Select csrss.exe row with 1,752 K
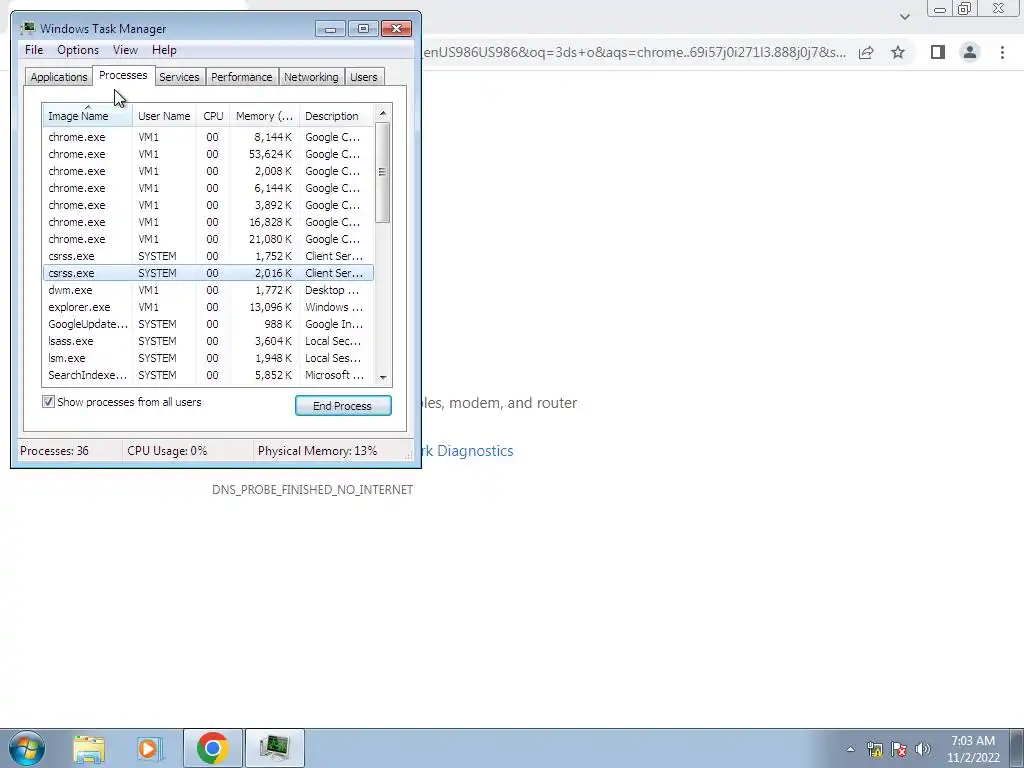 click(208, 256)
